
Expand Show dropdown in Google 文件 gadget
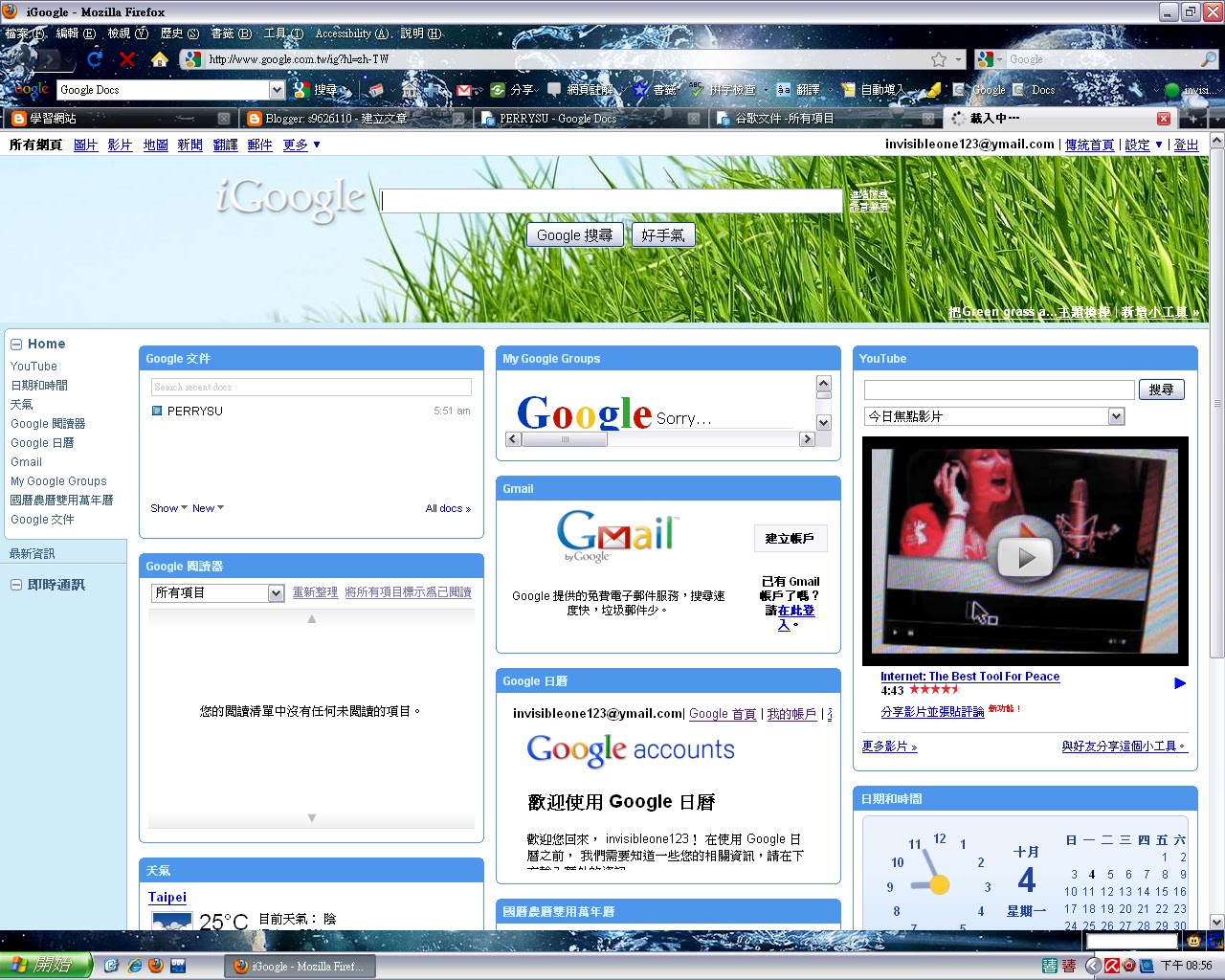tap(168, 508)
